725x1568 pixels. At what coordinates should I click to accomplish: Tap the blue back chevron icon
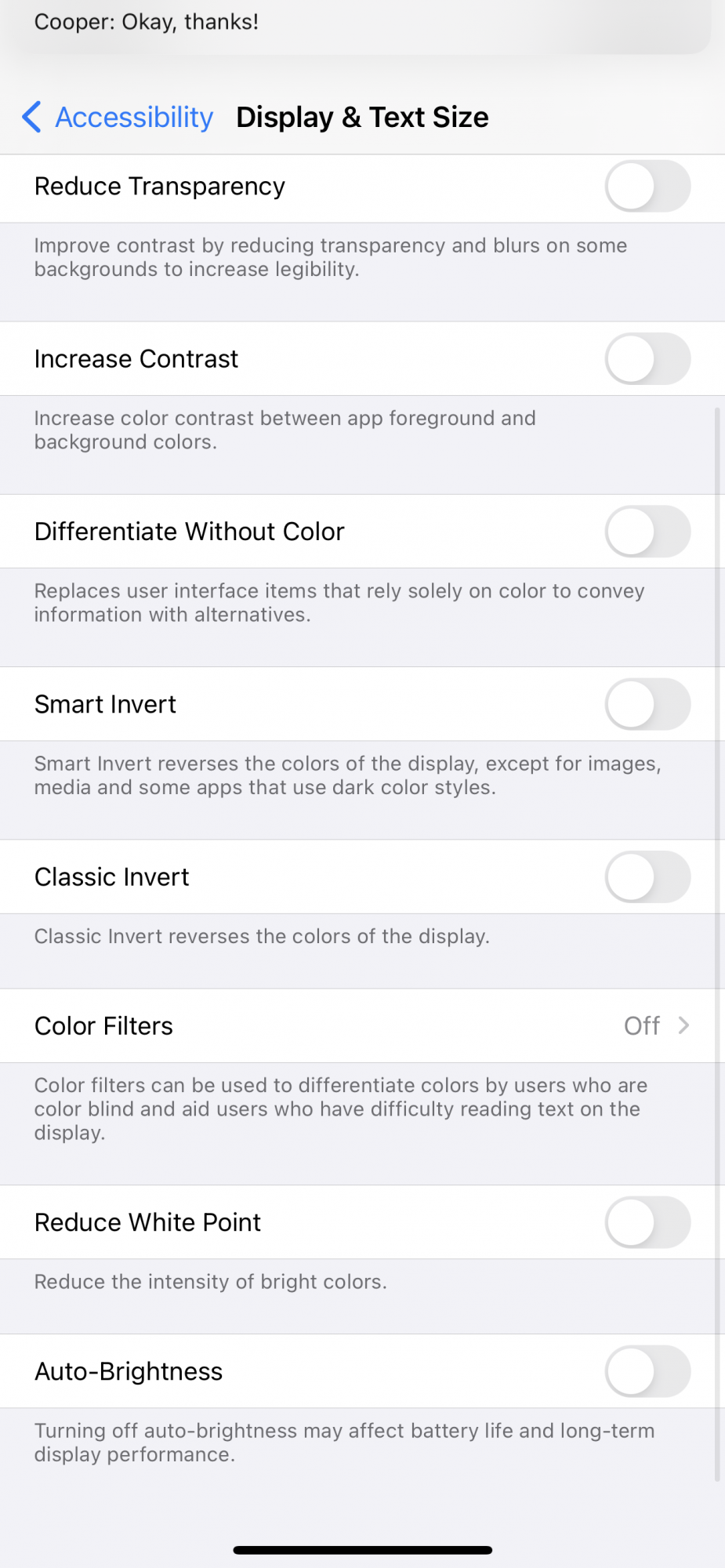31,118
